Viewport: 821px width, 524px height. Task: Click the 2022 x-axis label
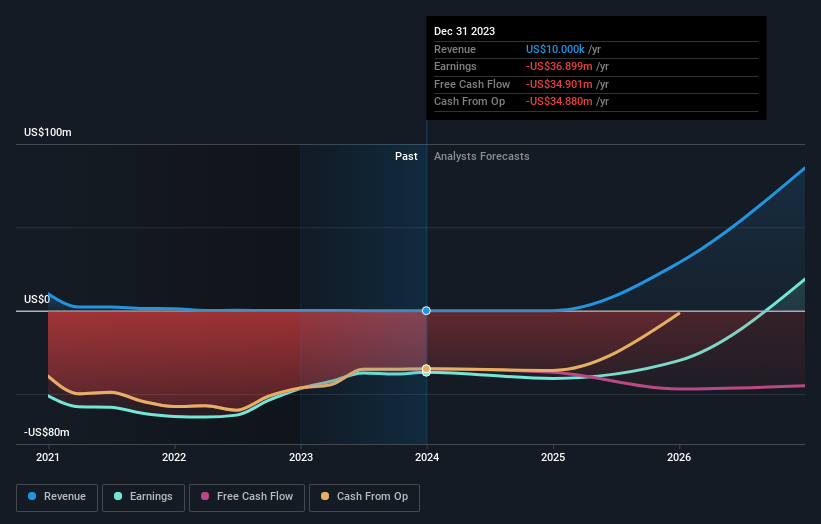[174, 457]
